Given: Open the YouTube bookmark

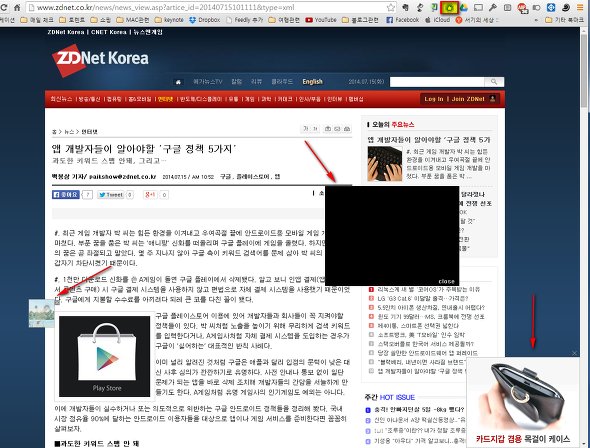Looking at the screenshot, I should tap(321, 20).
